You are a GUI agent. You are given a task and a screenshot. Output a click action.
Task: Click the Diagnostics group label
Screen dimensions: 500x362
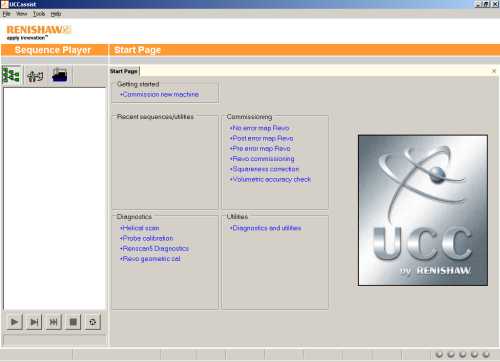[134, 217]
